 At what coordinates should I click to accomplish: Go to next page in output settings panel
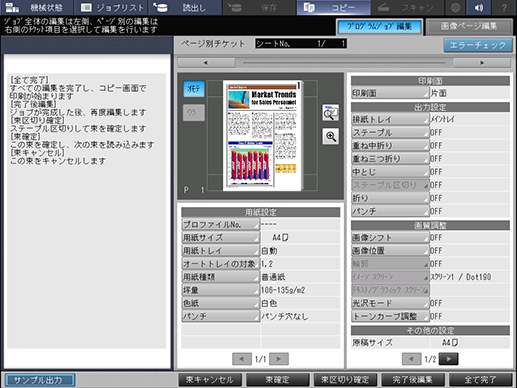click(x=448, y=359)
